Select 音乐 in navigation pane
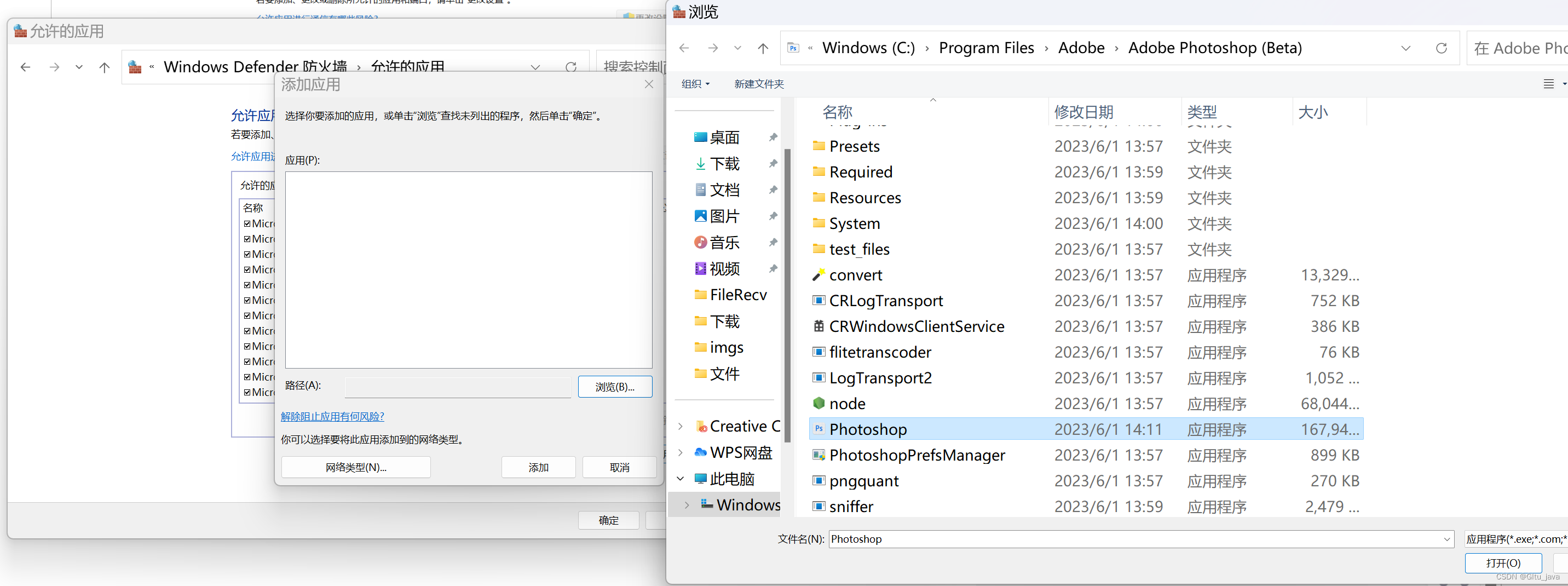The width and height of the screenshot is (1568, 586). pyautogui.click(x=725, y=243)
